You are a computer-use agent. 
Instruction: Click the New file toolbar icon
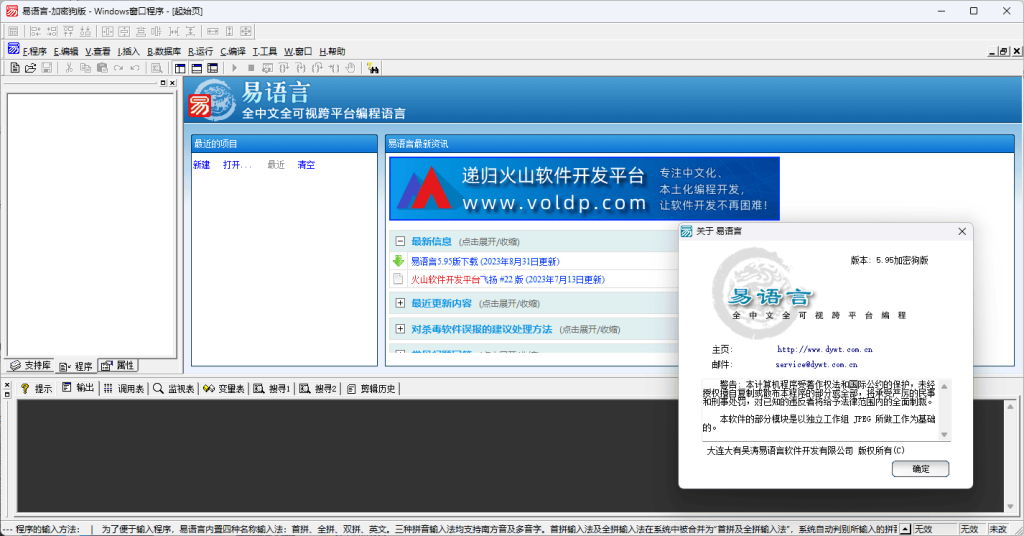(x=14, y=68)
